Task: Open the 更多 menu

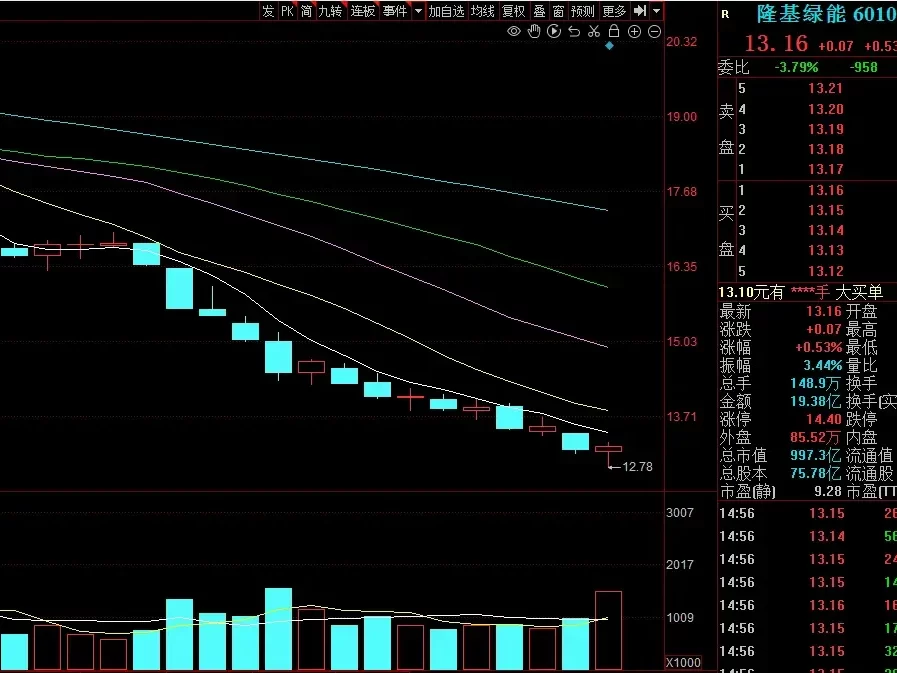Action: tap(614, 11)
